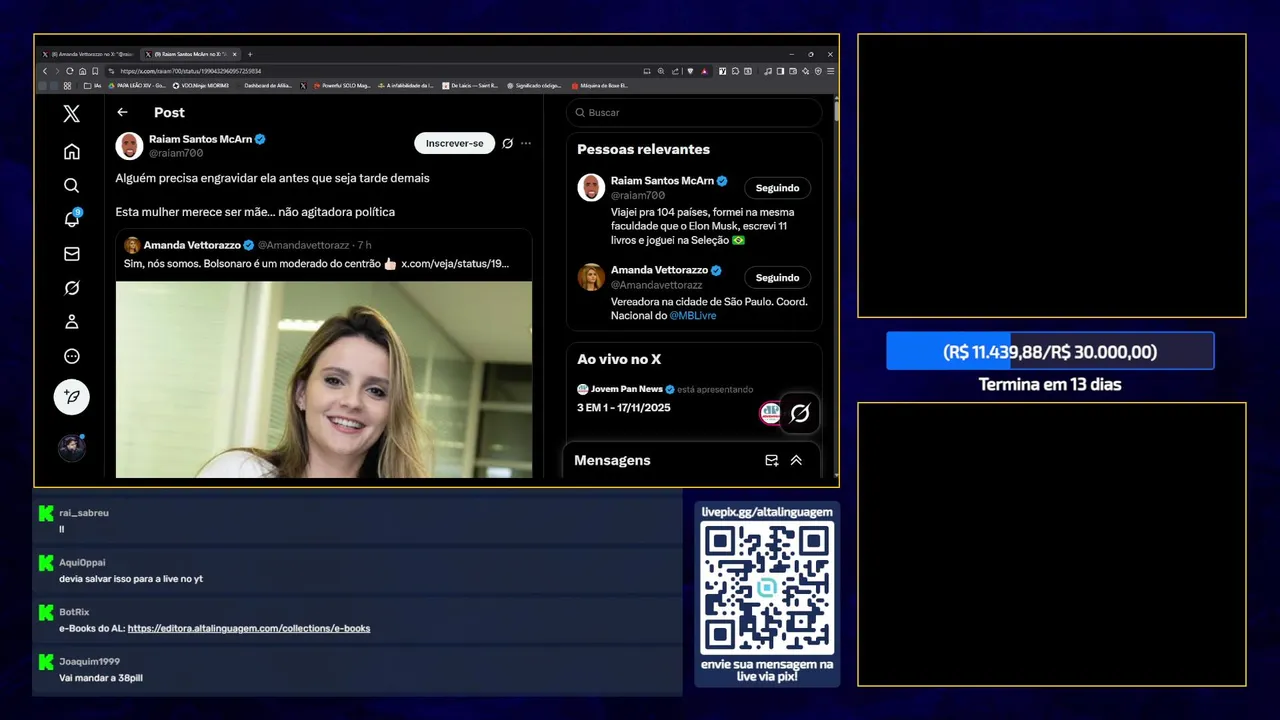Open editora.altalinguagem.com e-books link in chat
Viewport: 1280px width, 720px height.
tap(249, 628)
